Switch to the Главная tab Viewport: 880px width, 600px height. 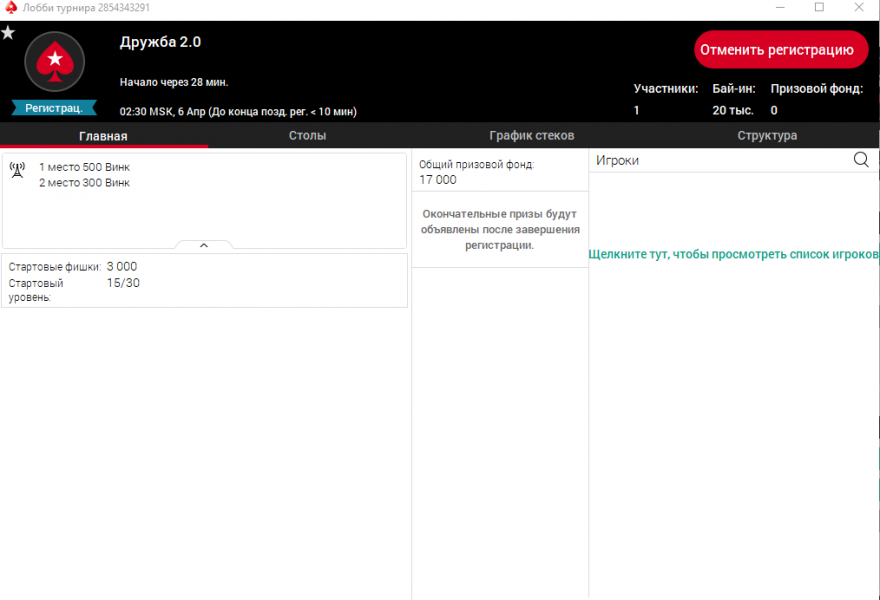[x=103, y=136]
